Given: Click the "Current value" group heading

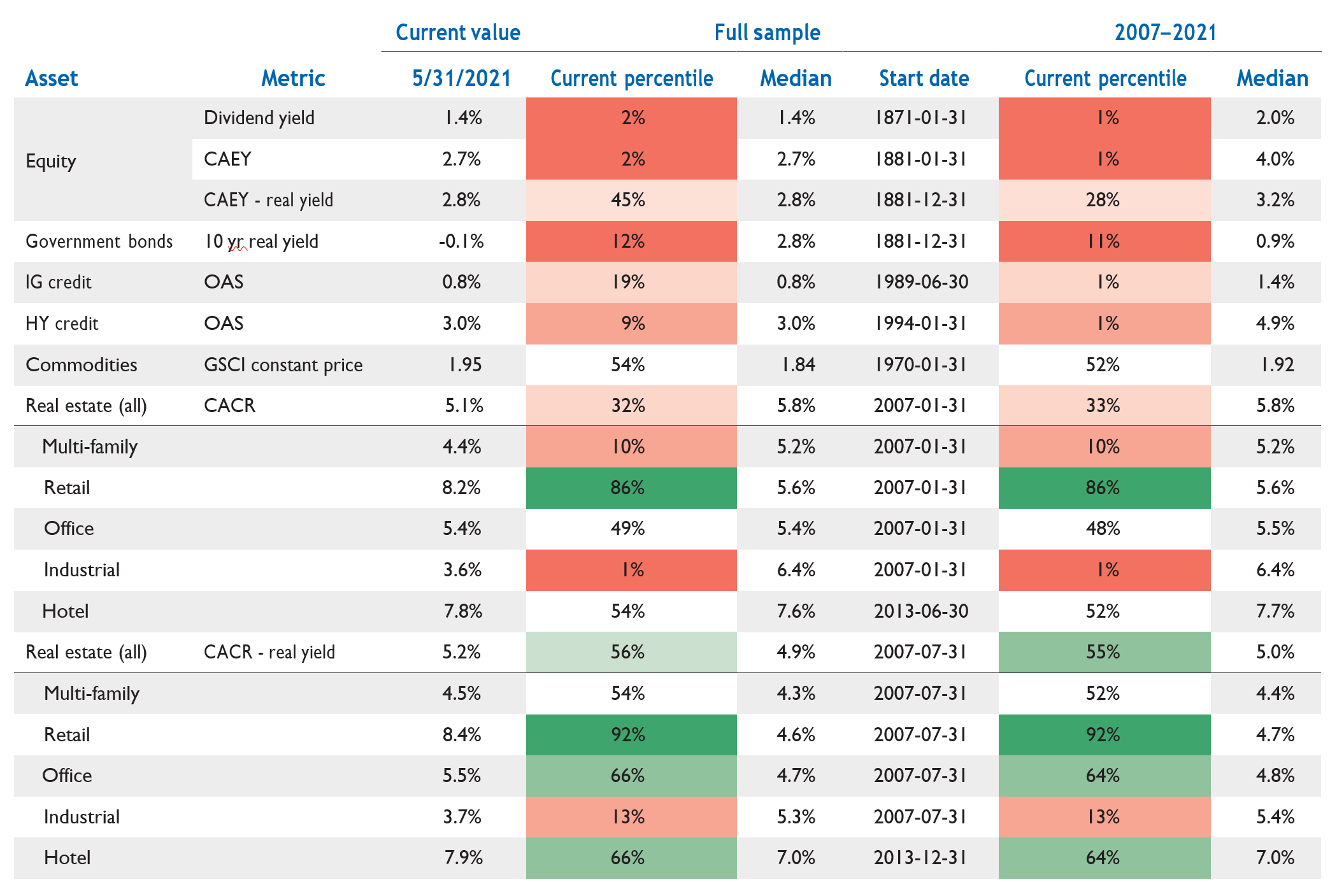Looking at the screenshot, I should coord(457,32).
